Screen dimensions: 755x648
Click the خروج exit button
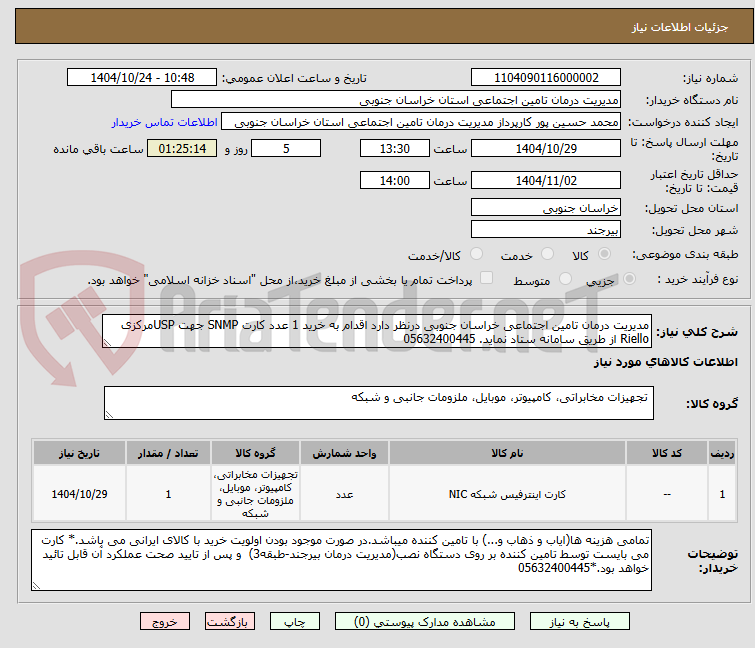[165, 622]
